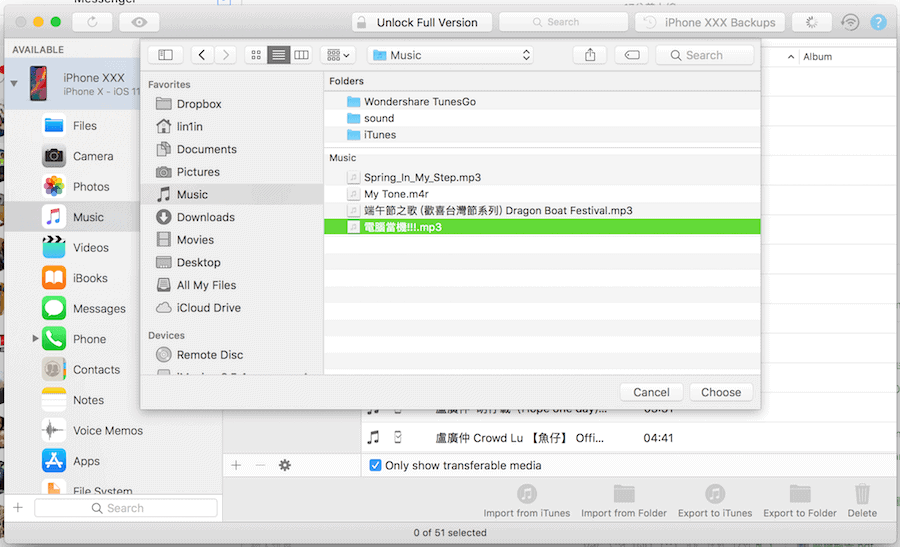The width and height of the screenshot is (900, 547).
Task: Click plus button beside sidebar search
Action: tap(18, 508)
